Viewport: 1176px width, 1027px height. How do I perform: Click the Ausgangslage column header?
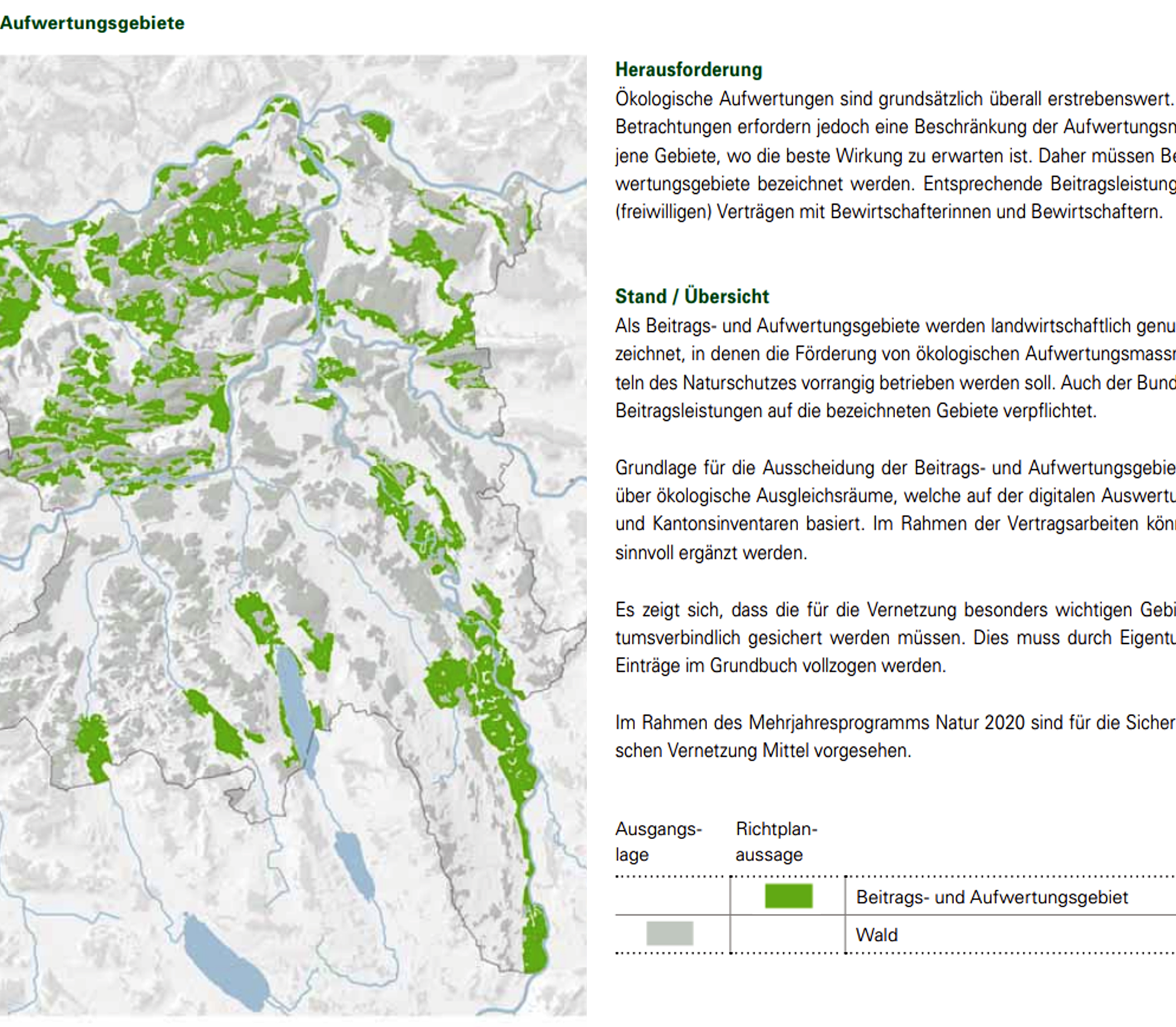coord(658,841)
